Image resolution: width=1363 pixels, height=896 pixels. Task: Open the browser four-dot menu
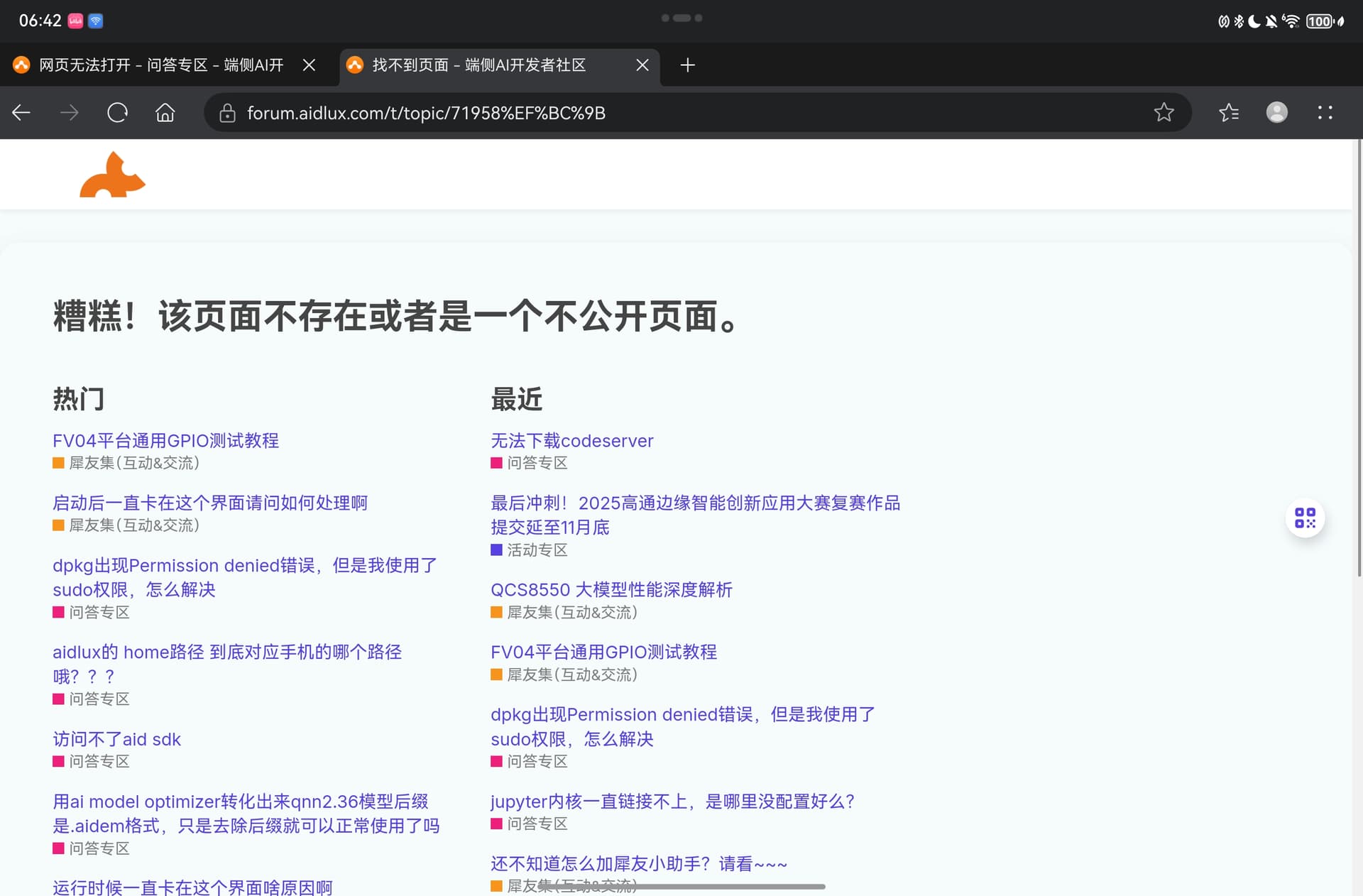(x=1325, y=113)
